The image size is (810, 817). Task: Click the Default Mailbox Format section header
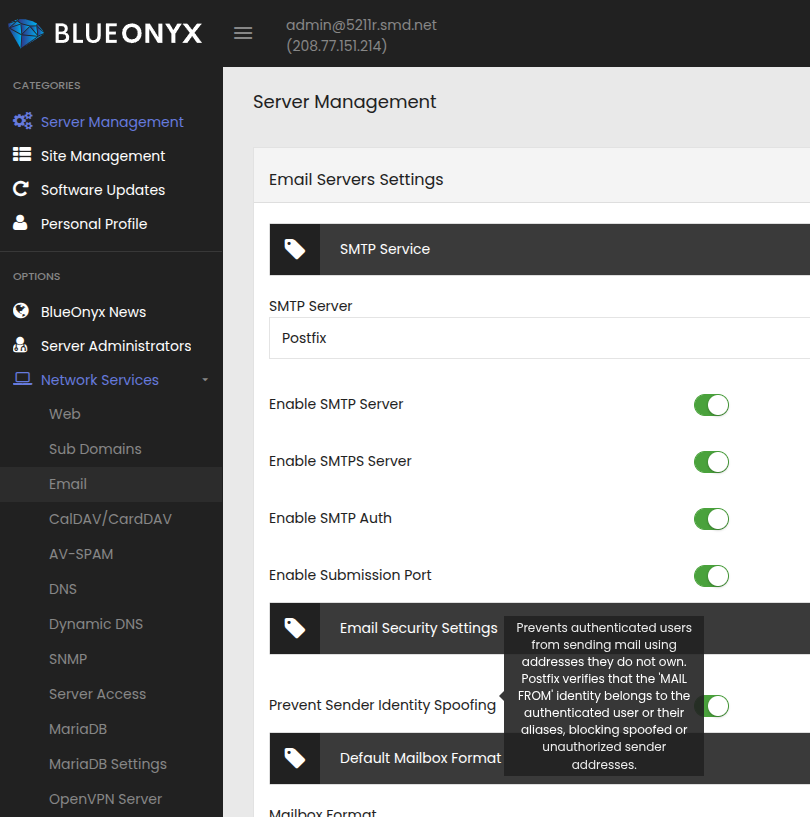tap(420, 758)
